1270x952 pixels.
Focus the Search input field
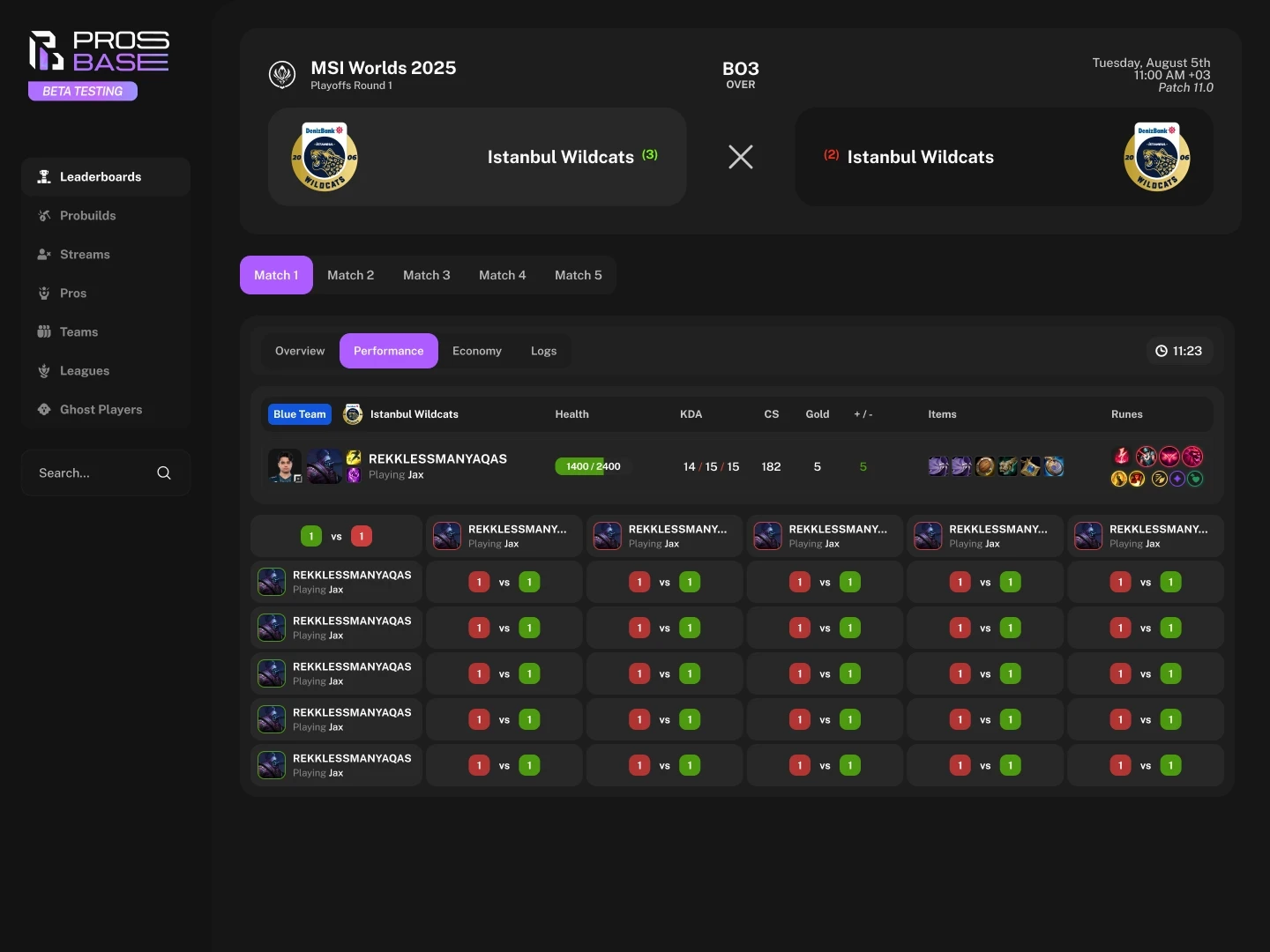click(106, 472)
